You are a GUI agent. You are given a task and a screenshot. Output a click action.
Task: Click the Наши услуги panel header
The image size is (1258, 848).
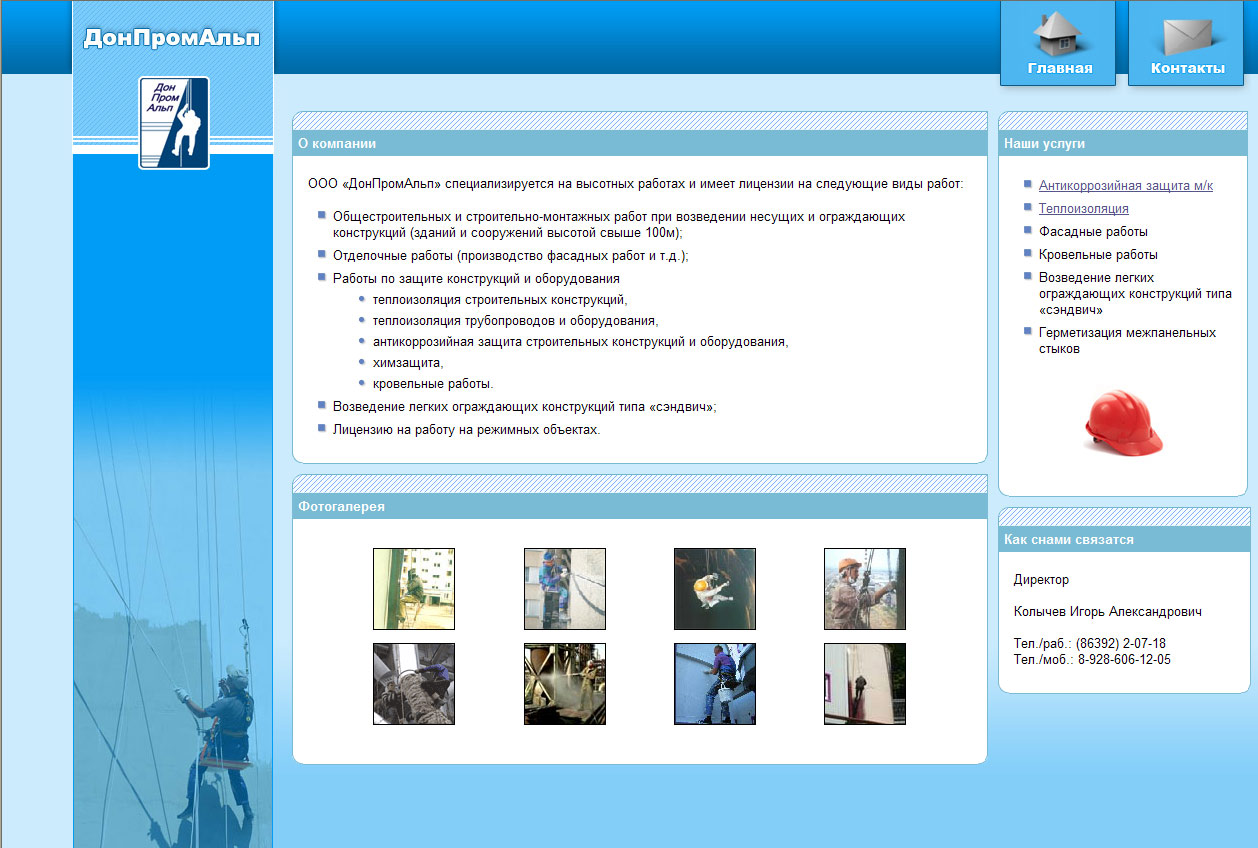(x=1043, y=143)
